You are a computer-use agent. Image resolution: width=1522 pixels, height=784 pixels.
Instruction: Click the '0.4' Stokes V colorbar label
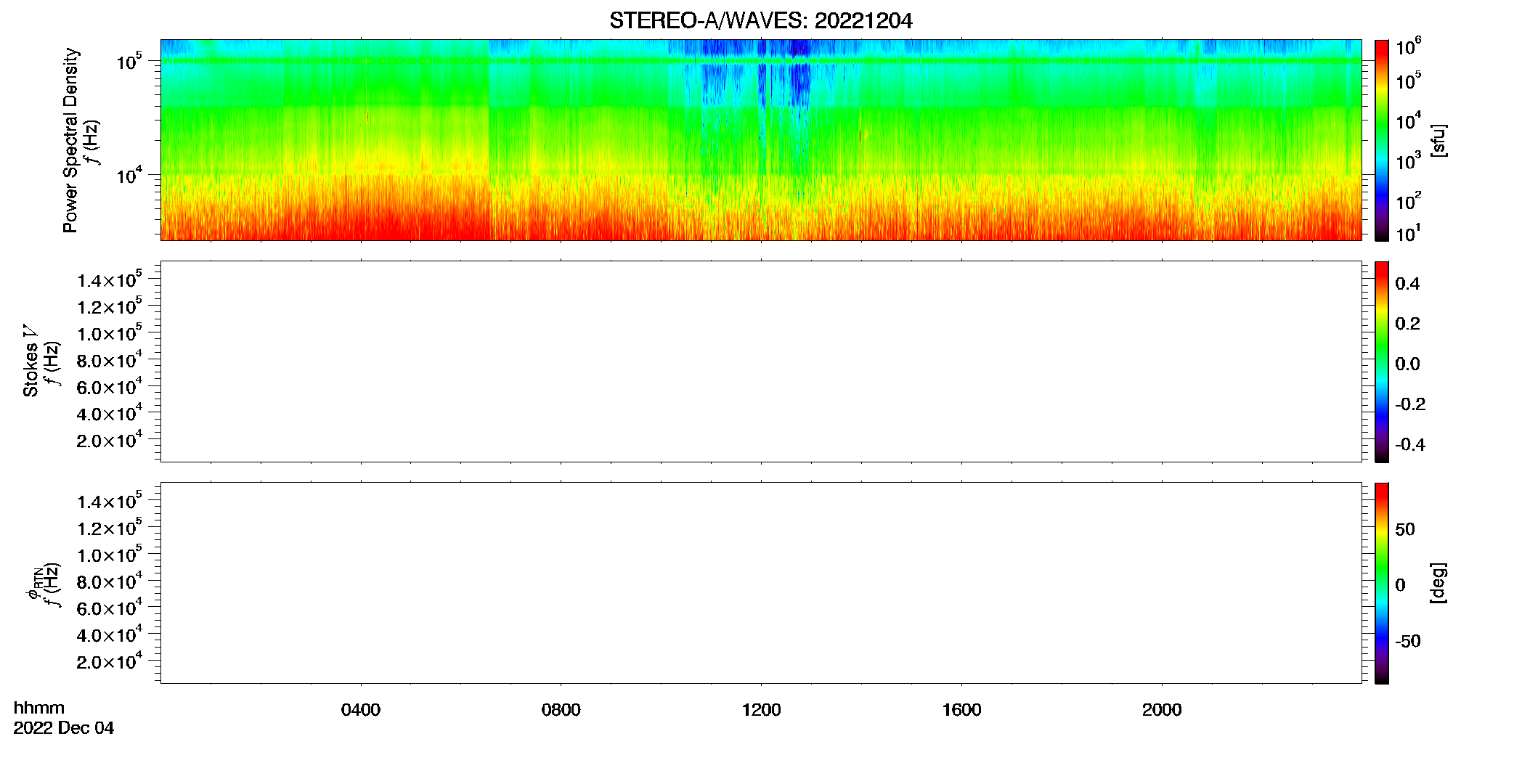(x=1407, y=284)
